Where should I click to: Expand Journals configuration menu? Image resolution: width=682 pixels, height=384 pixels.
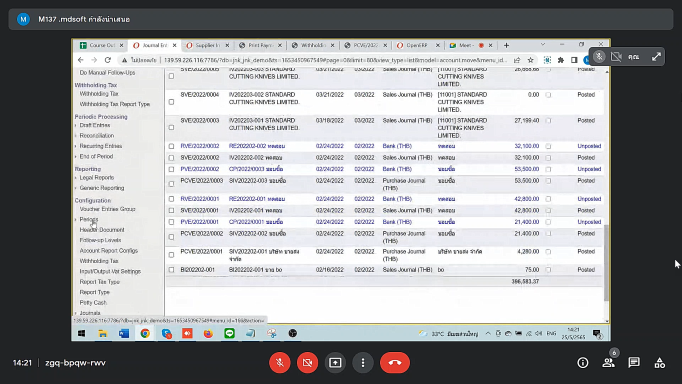click(x=90, y=313)
